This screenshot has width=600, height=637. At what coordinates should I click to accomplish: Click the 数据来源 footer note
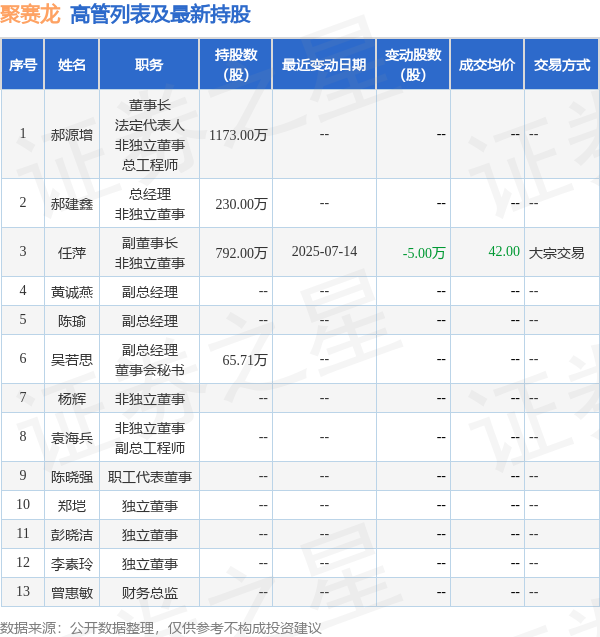pos(161,628)
